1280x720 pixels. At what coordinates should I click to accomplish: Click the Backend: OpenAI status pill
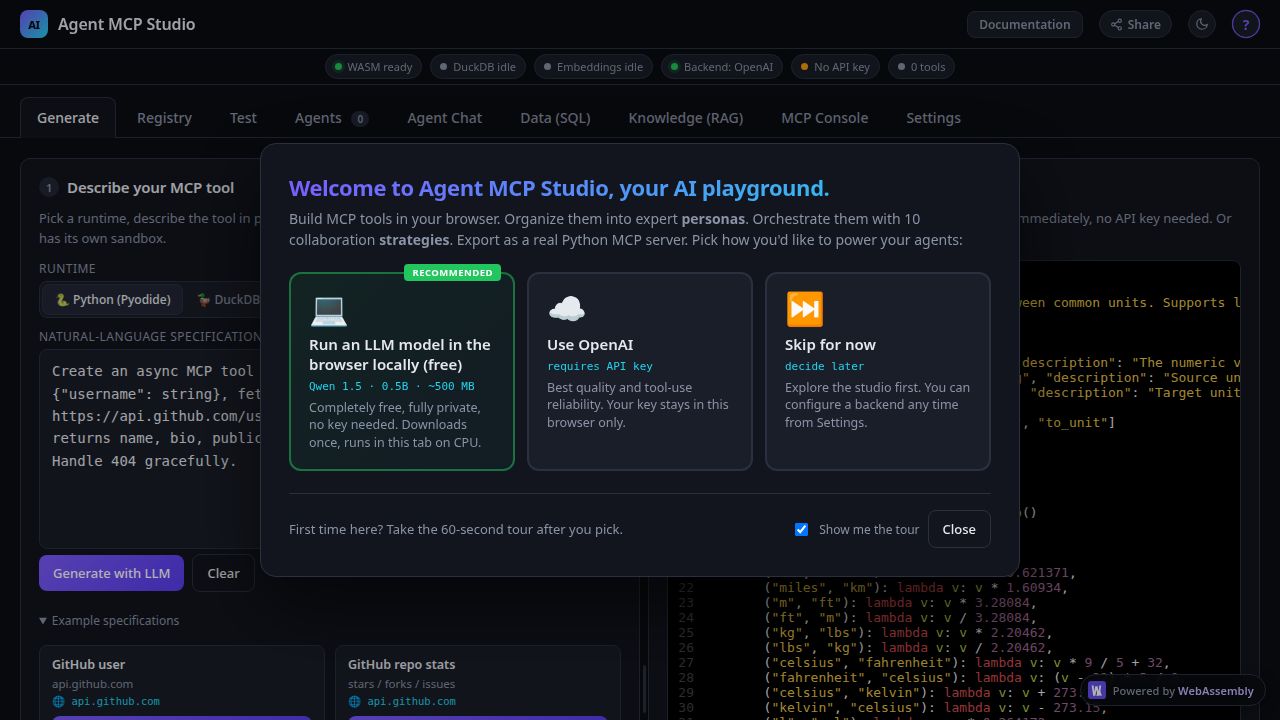pyautogui.click(x=721, y=67)
